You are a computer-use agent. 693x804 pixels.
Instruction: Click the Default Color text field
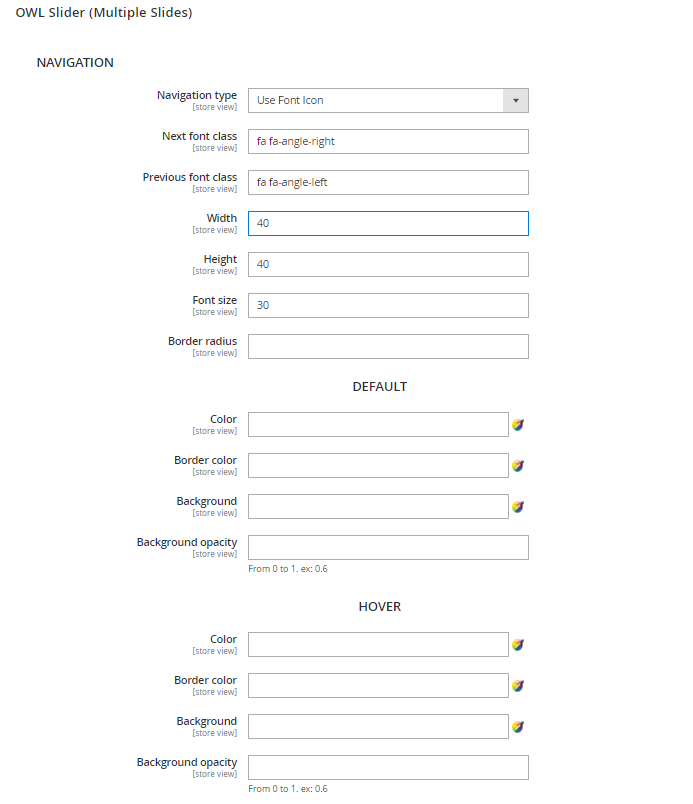tap(378, 425)
